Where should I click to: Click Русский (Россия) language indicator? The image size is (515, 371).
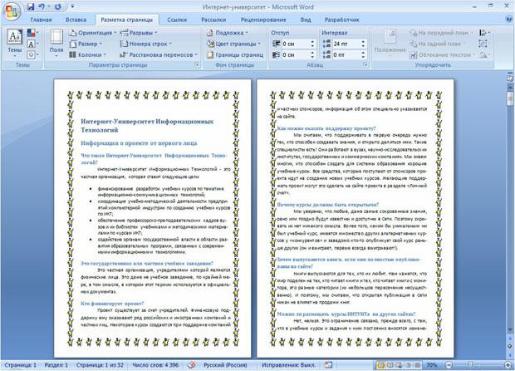[x=225, y=365]
